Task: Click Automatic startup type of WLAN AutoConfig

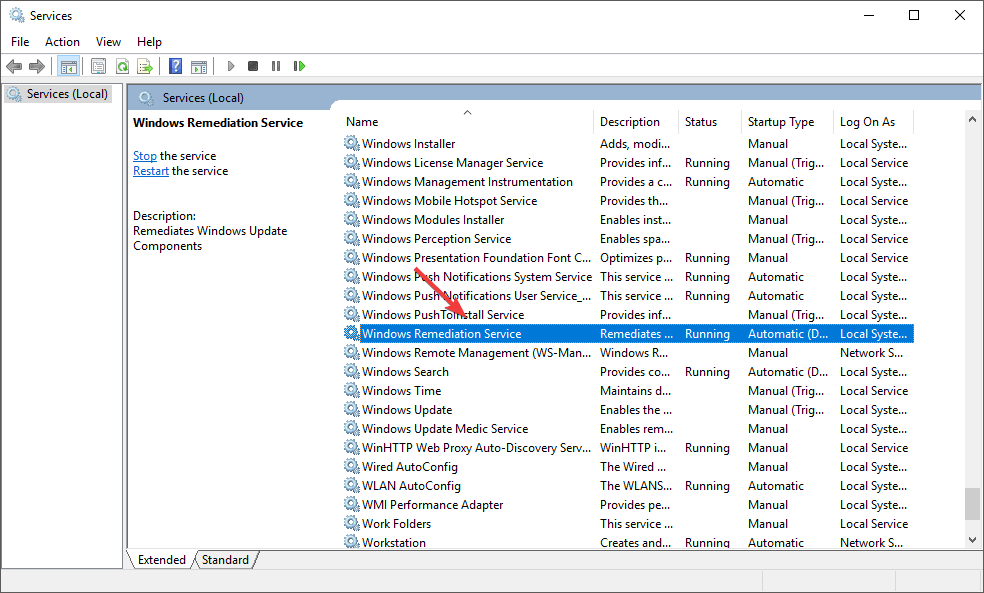Action: pos(776,486)
